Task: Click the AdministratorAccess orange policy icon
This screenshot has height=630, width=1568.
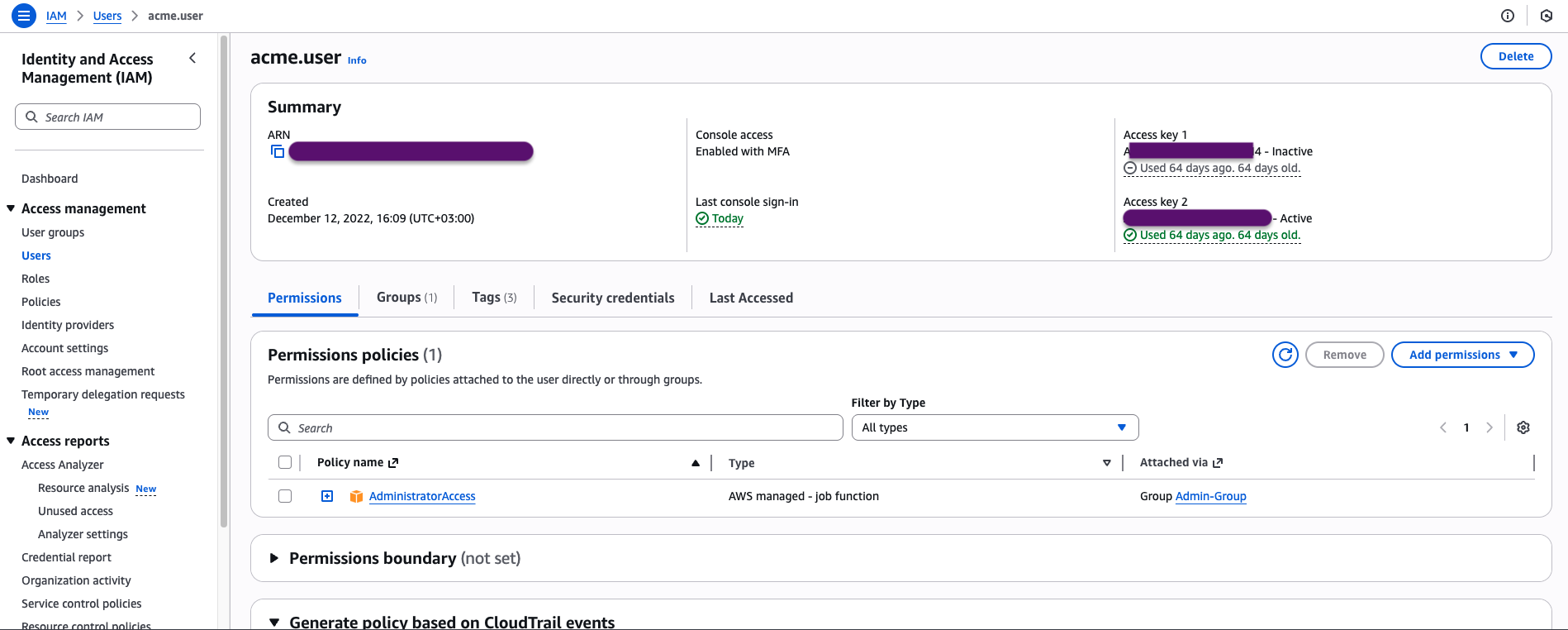Action: [356, 496]
